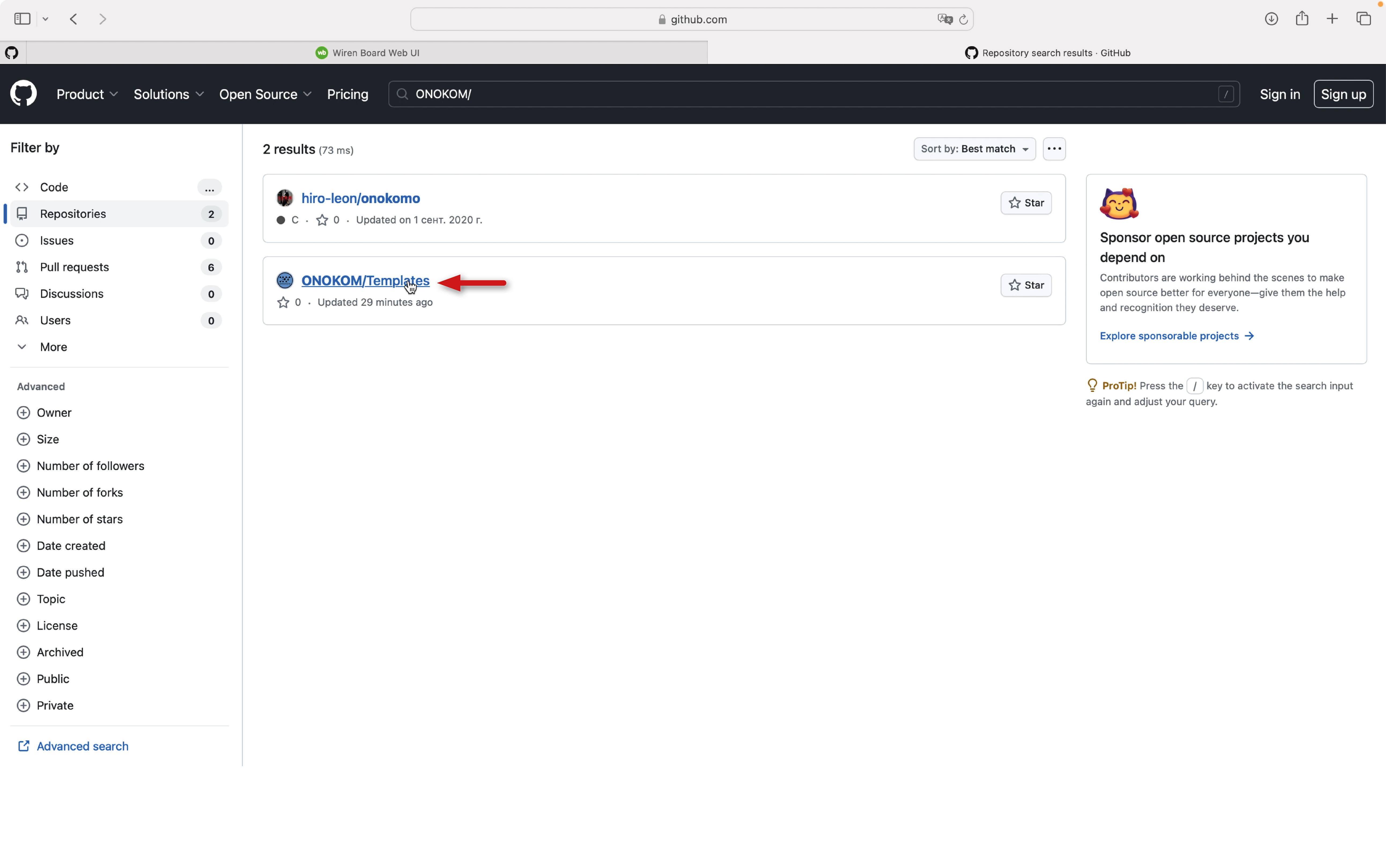Click the GitHub Octocat logo in the header
This screenshot has height=868, width=1386.
click(x=24, y=94)
